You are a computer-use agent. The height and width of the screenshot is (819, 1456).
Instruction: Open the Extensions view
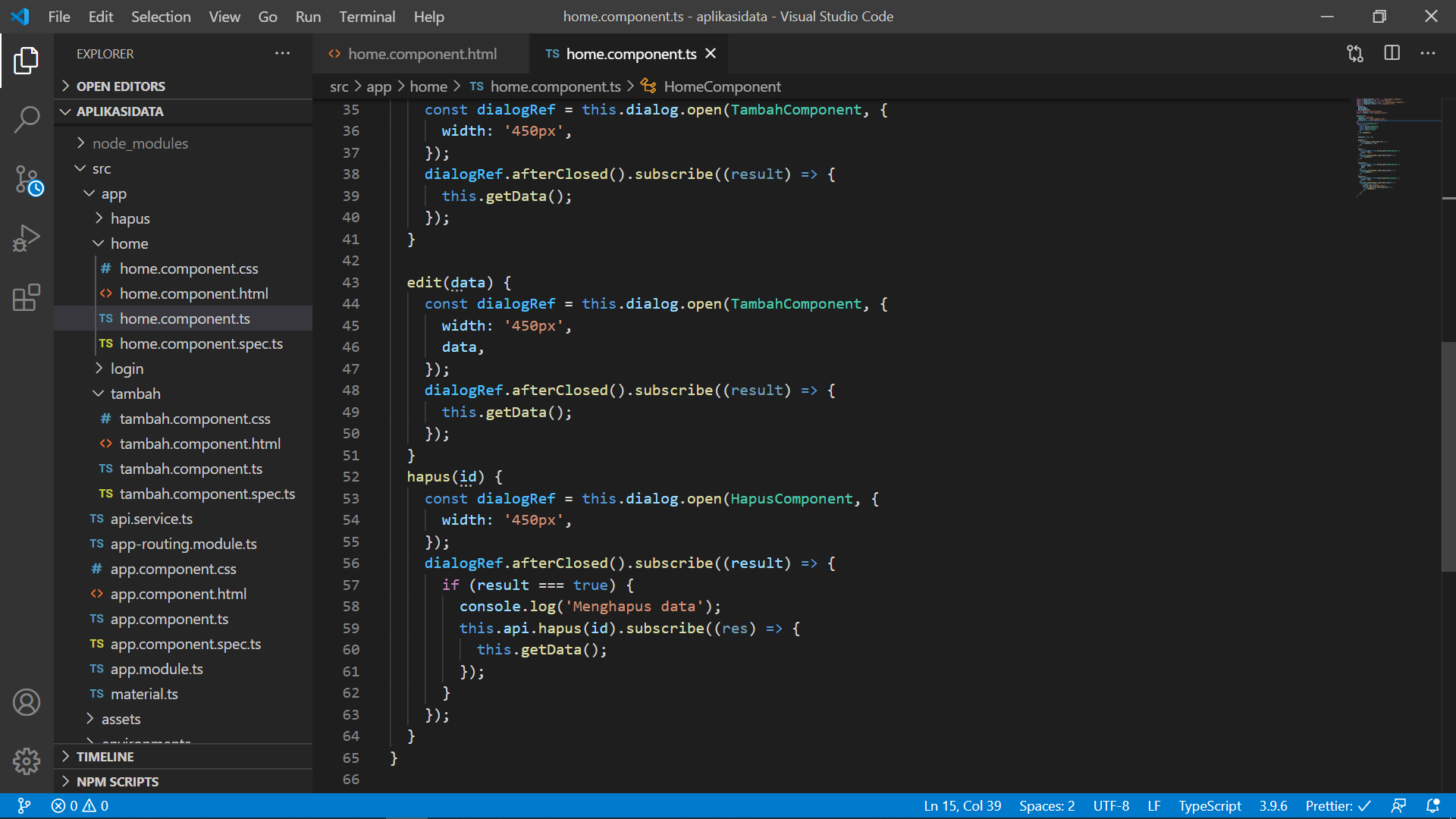(x=27, y=297)
